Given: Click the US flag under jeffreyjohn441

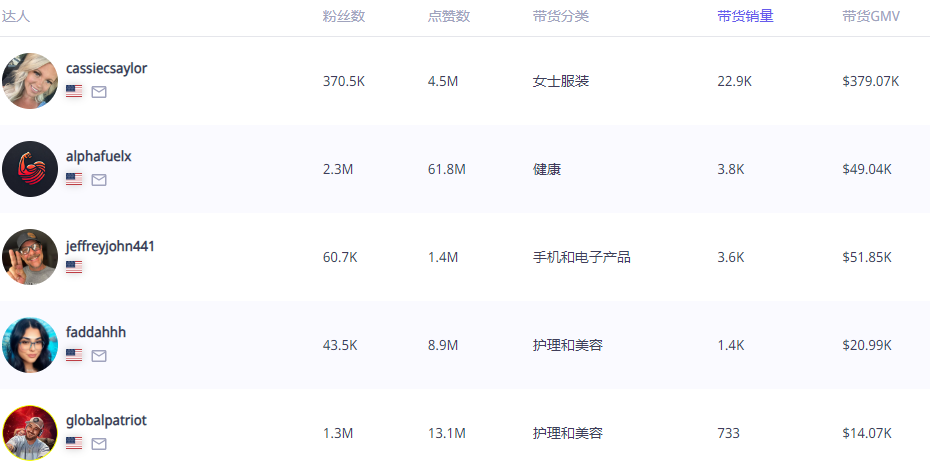Looking at the screenshot, I should 74,268.
